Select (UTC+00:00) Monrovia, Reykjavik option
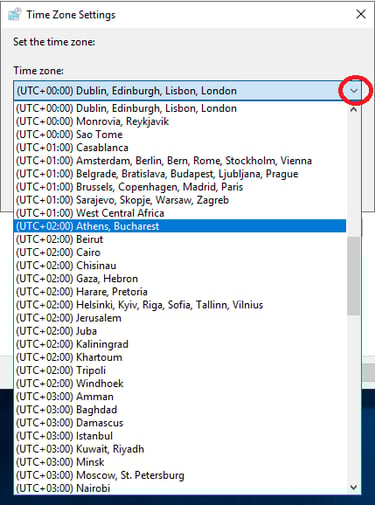Image resolution: width=375 pixels, height=505 pixels. pos(180,121)
